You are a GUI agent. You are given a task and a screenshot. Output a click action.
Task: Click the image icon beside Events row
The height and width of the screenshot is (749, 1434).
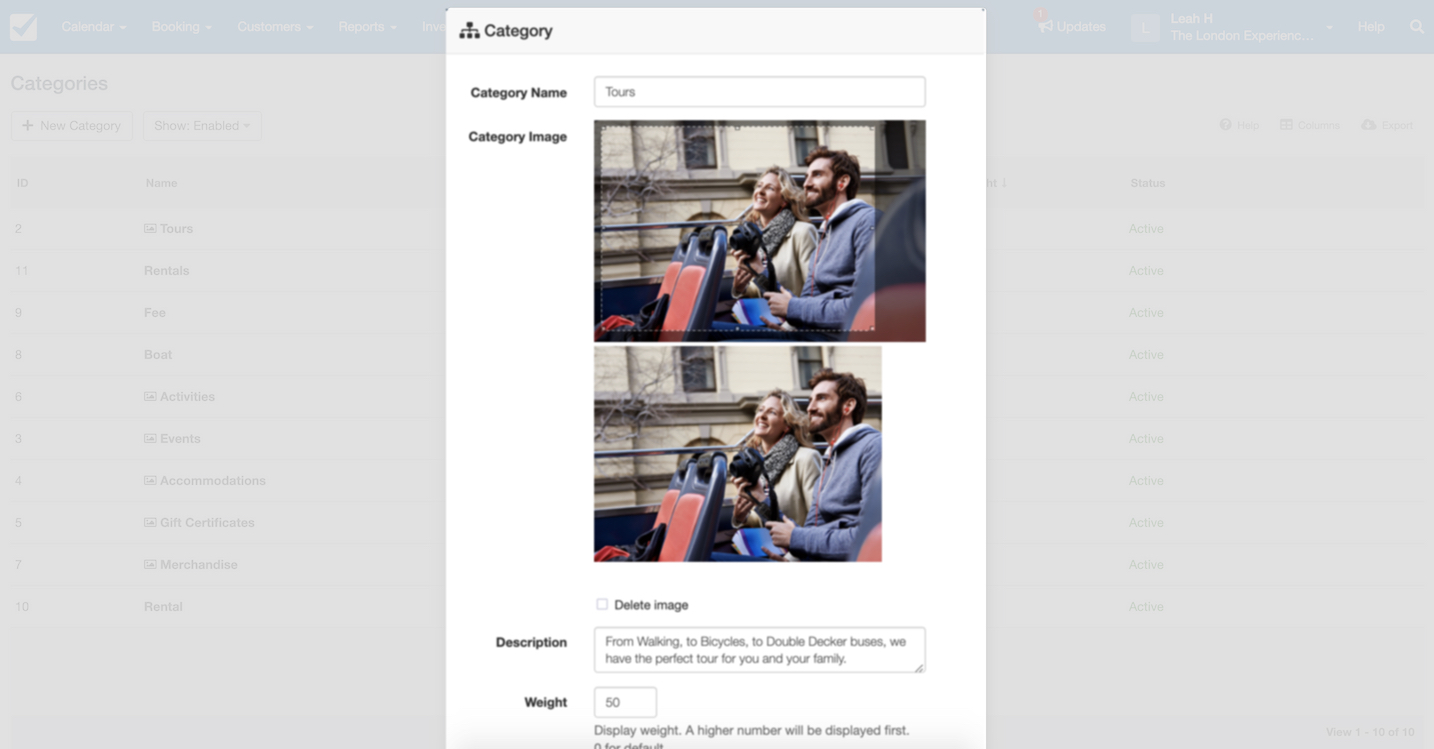point(150,439)
